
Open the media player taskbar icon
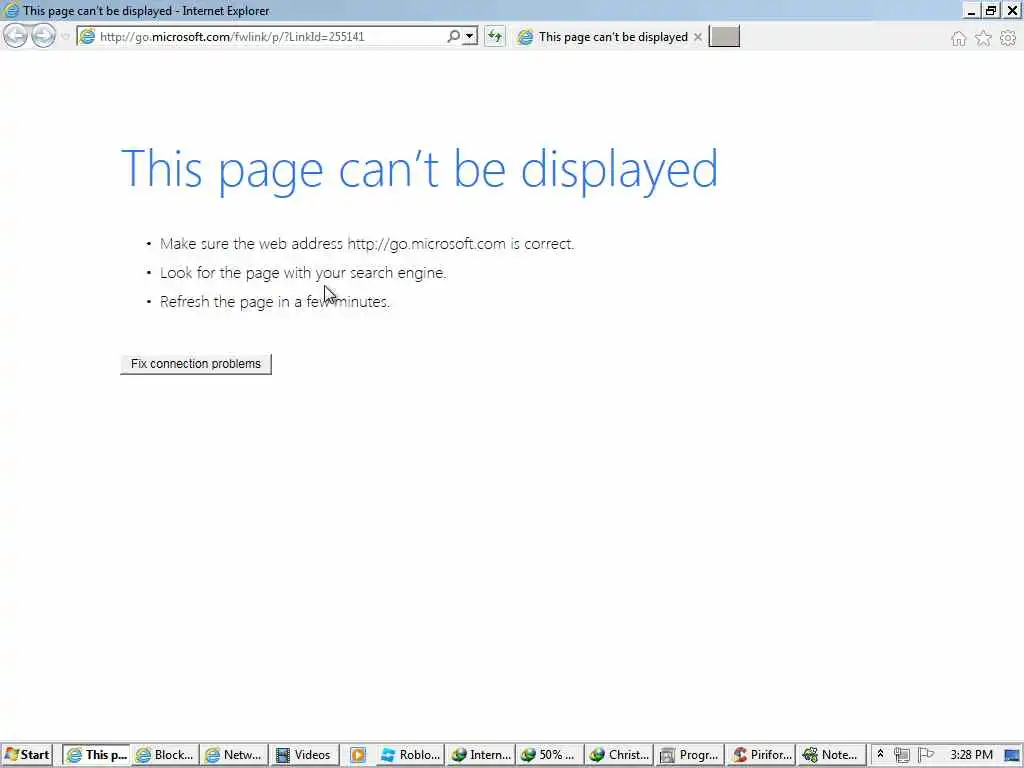coord(358,755)
